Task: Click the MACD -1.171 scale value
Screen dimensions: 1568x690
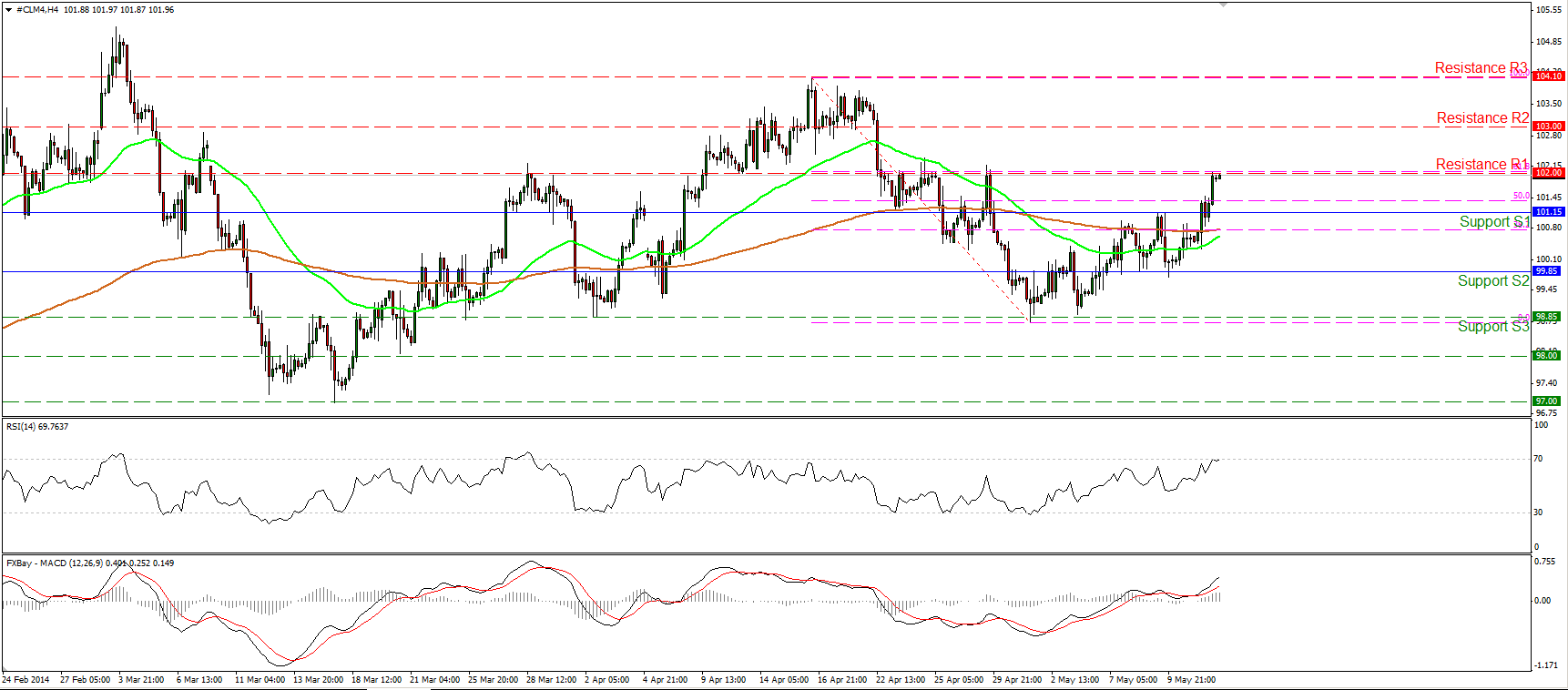Action: [1546, 665]
